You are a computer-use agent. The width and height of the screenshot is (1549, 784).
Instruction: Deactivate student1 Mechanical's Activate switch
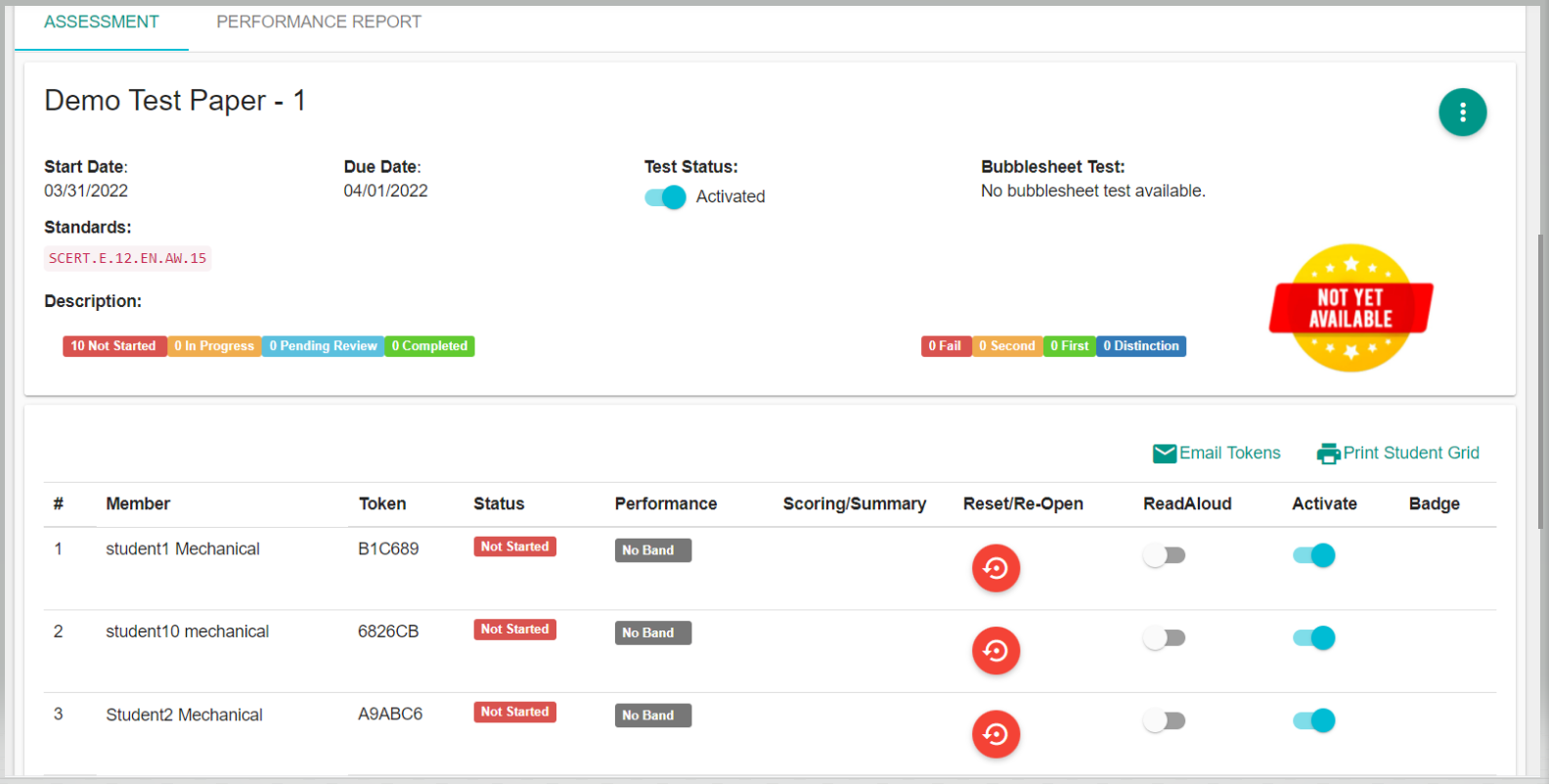tap(1313, 555)
